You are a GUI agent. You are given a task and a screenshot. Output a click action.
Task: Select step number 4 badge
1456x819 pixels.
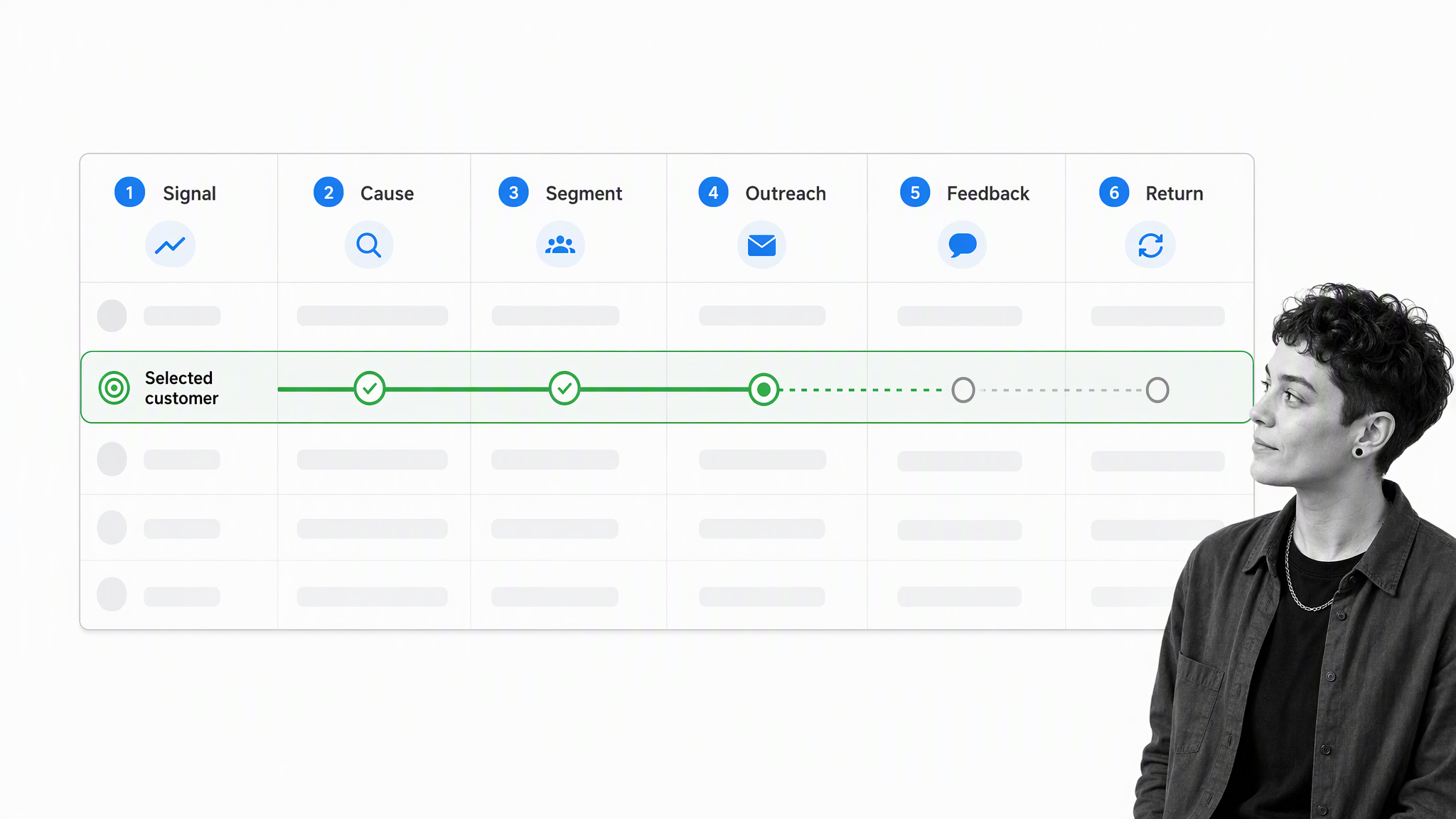713,192
